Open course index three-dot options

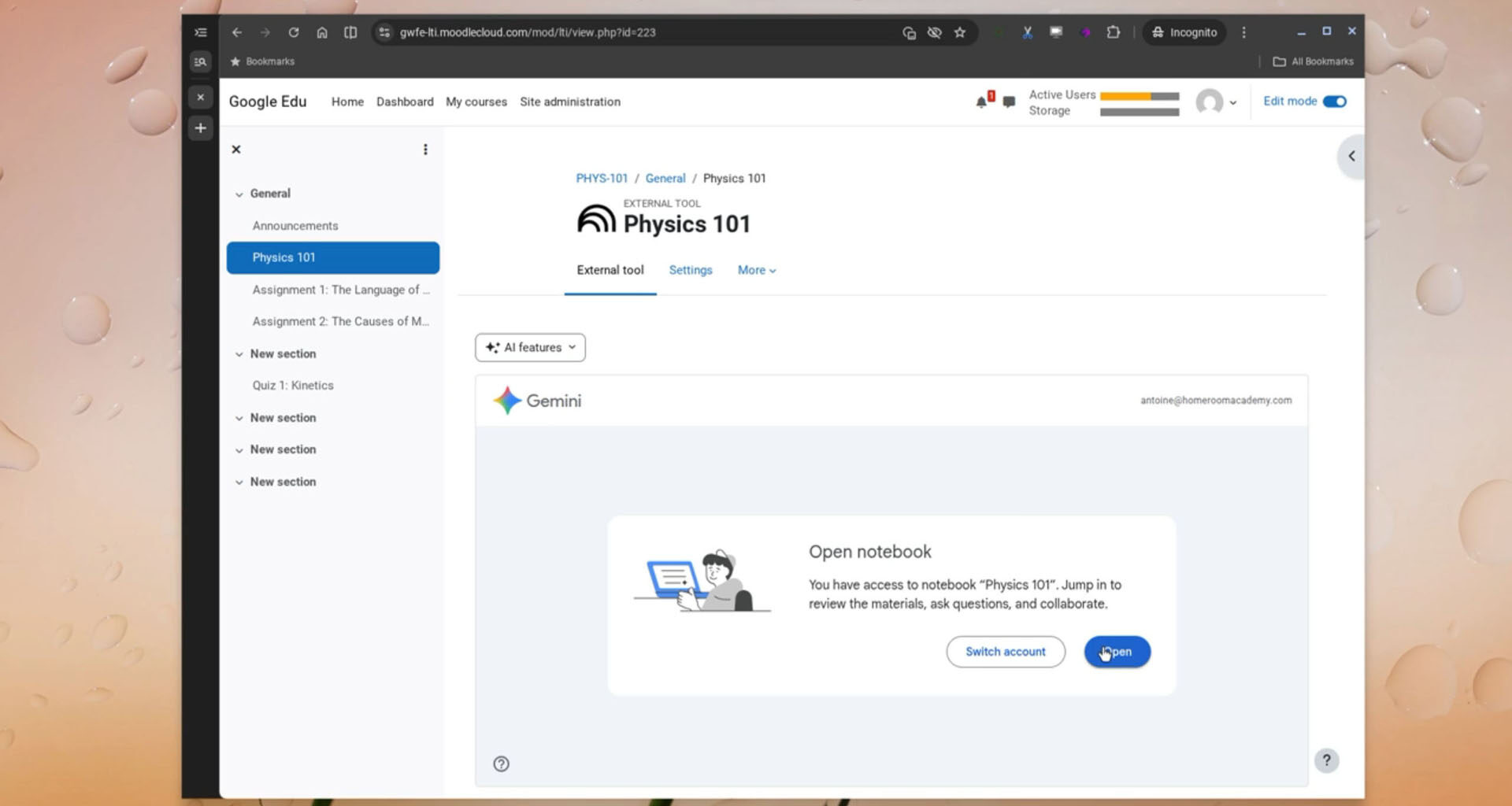coord(425,149)
